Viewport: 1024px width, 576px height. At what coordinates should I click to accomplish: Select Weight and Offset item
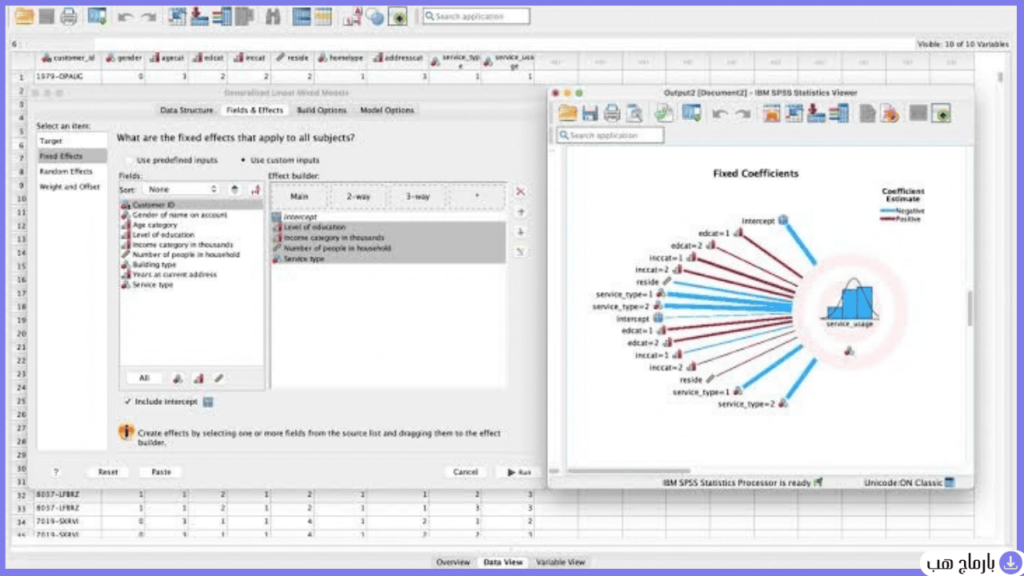[x=71, y=187]
